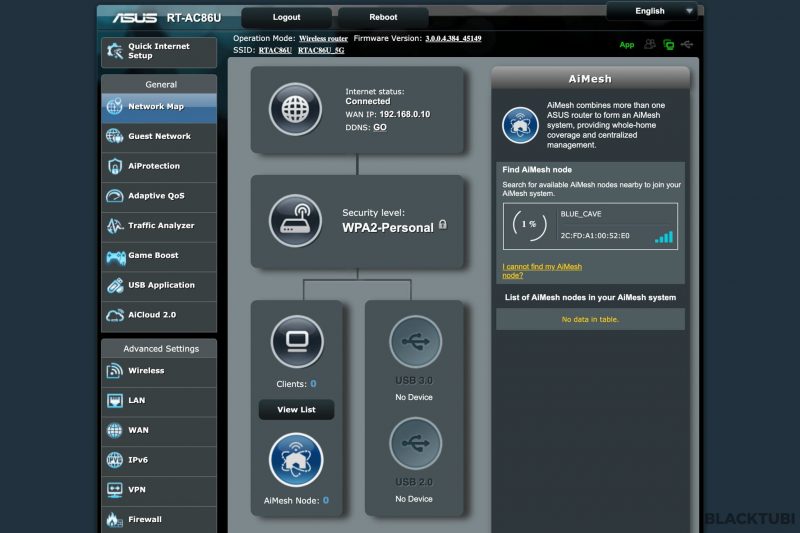The width and height of the screenshot is (800, 533).
Task: Click the View List button
Action: pyautogui.click(x=296, y=410)
